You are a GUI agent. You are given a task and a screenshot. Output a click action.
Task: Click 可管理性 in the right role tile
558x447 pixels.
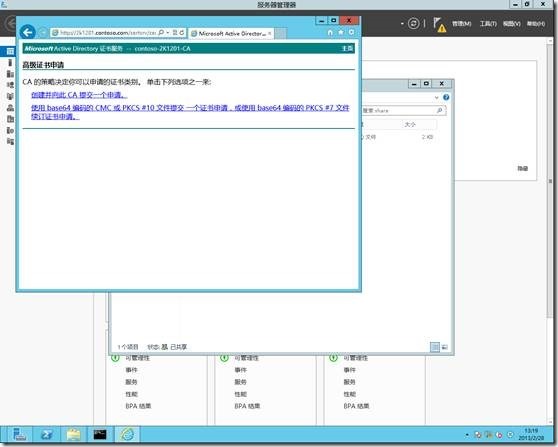point(356,358)
